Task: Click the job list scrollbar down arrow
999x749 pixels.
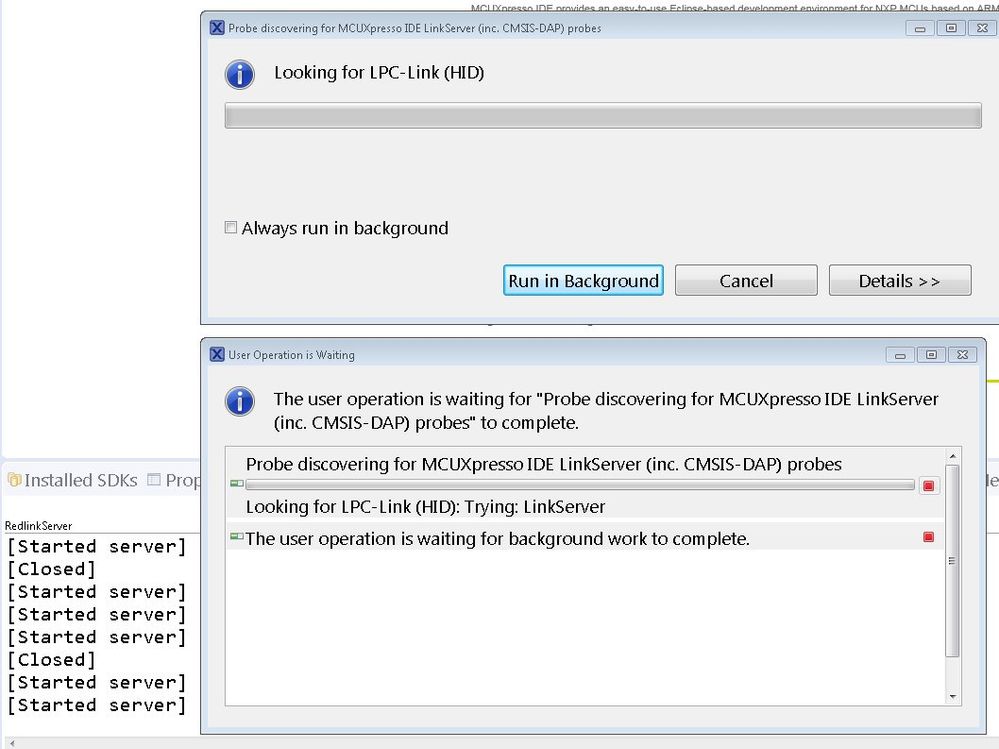Action: point(952,697)
